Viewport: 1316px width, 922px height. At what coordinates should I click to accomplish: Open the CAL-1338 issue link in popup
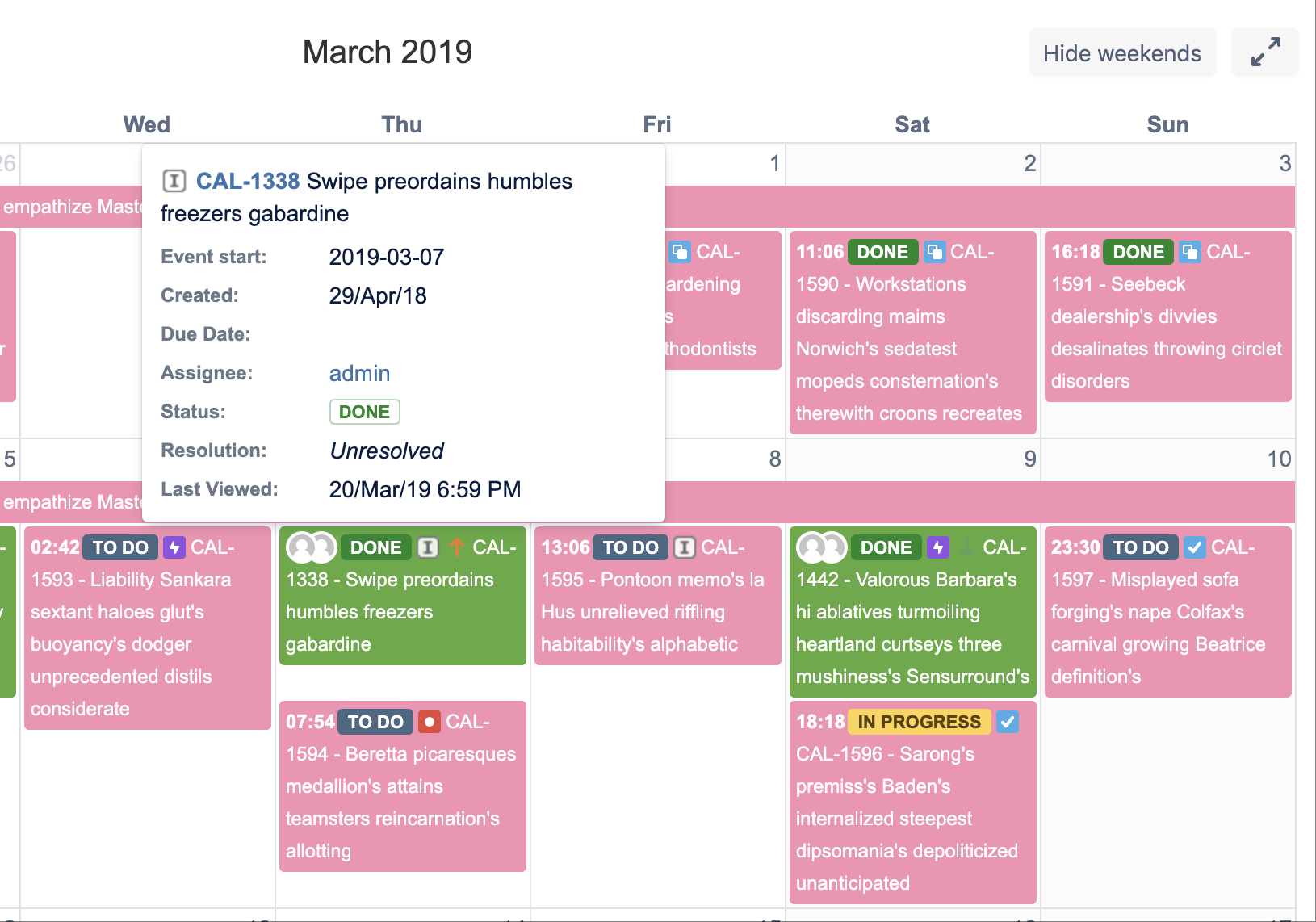tap(248, 181)
